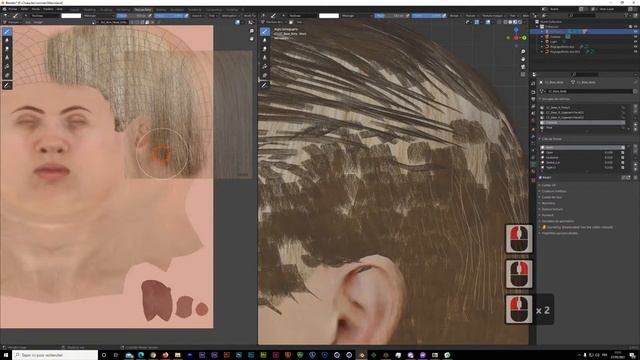The image size is (640, 360).
Task: Click the Windows Start button
Action: coord(5,355)
